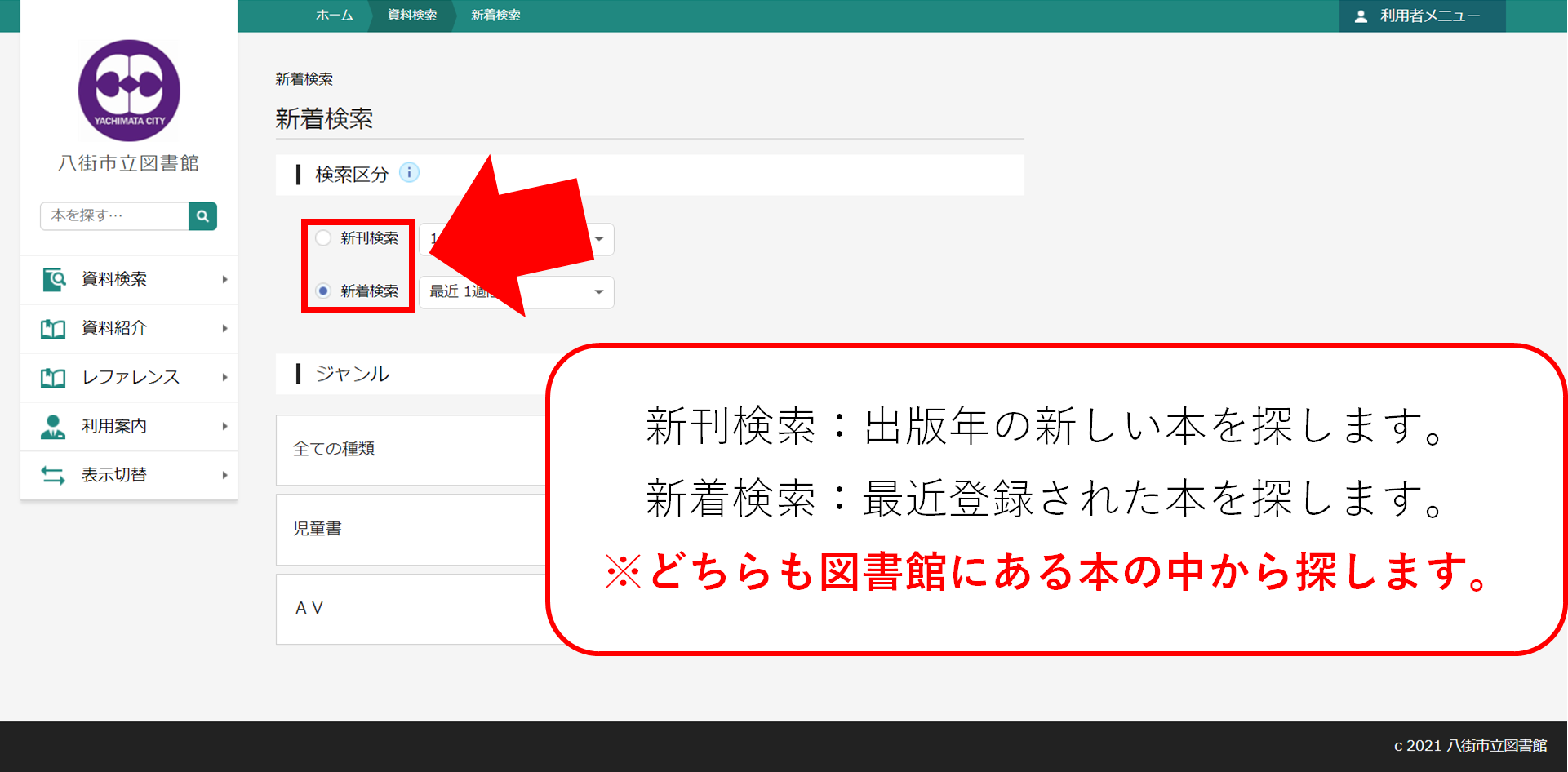Click the 資料検索 sidebar icon
The image size is (1568, 772).
click(x=54, y=279)
